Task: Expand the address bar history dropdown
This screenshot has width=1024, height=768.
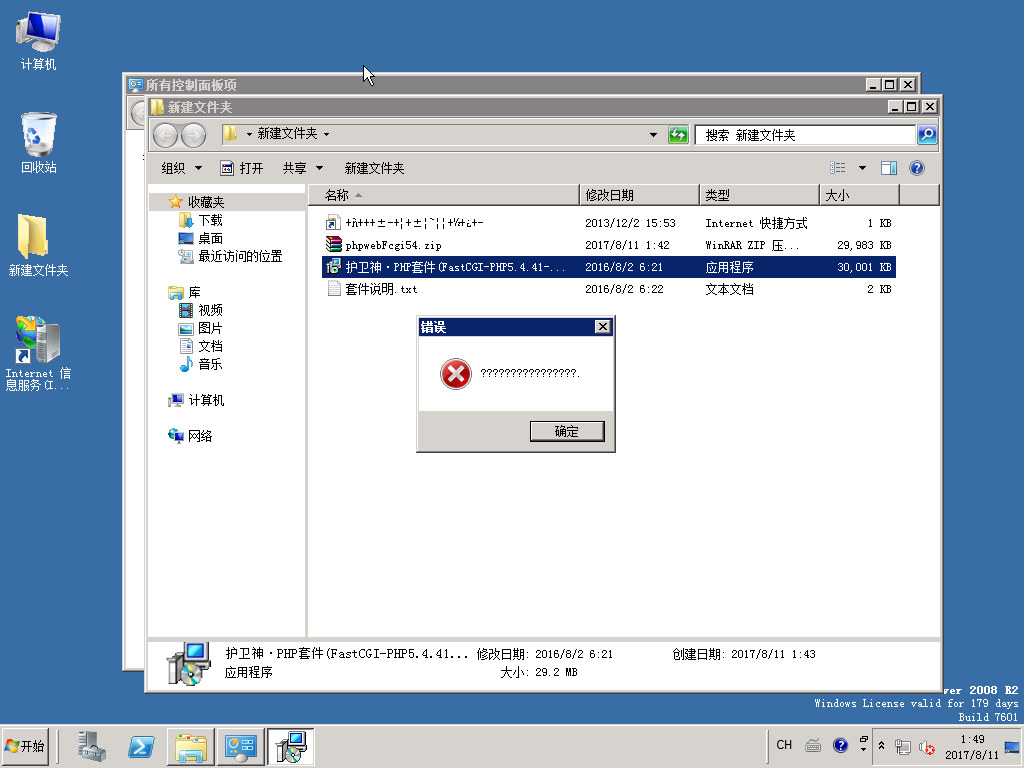Action: [x=653, y=135]
